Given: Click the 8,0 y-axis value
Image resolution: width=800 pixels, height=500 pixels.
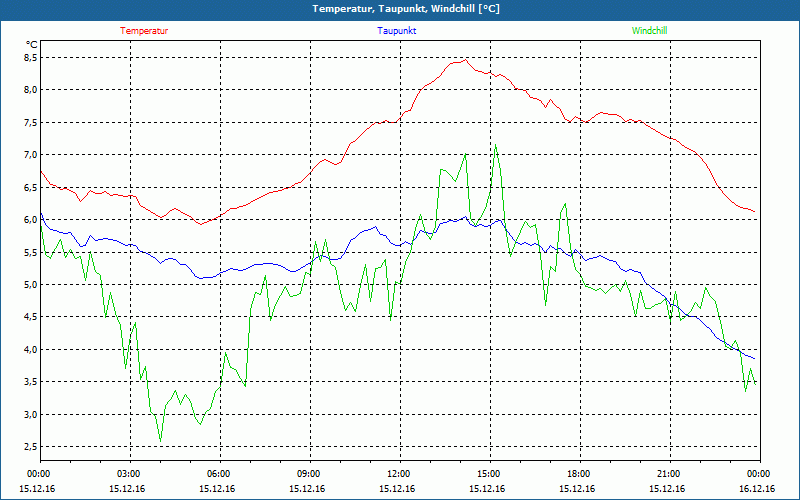Looking at the screenshot, I should [x=31, y=90].
